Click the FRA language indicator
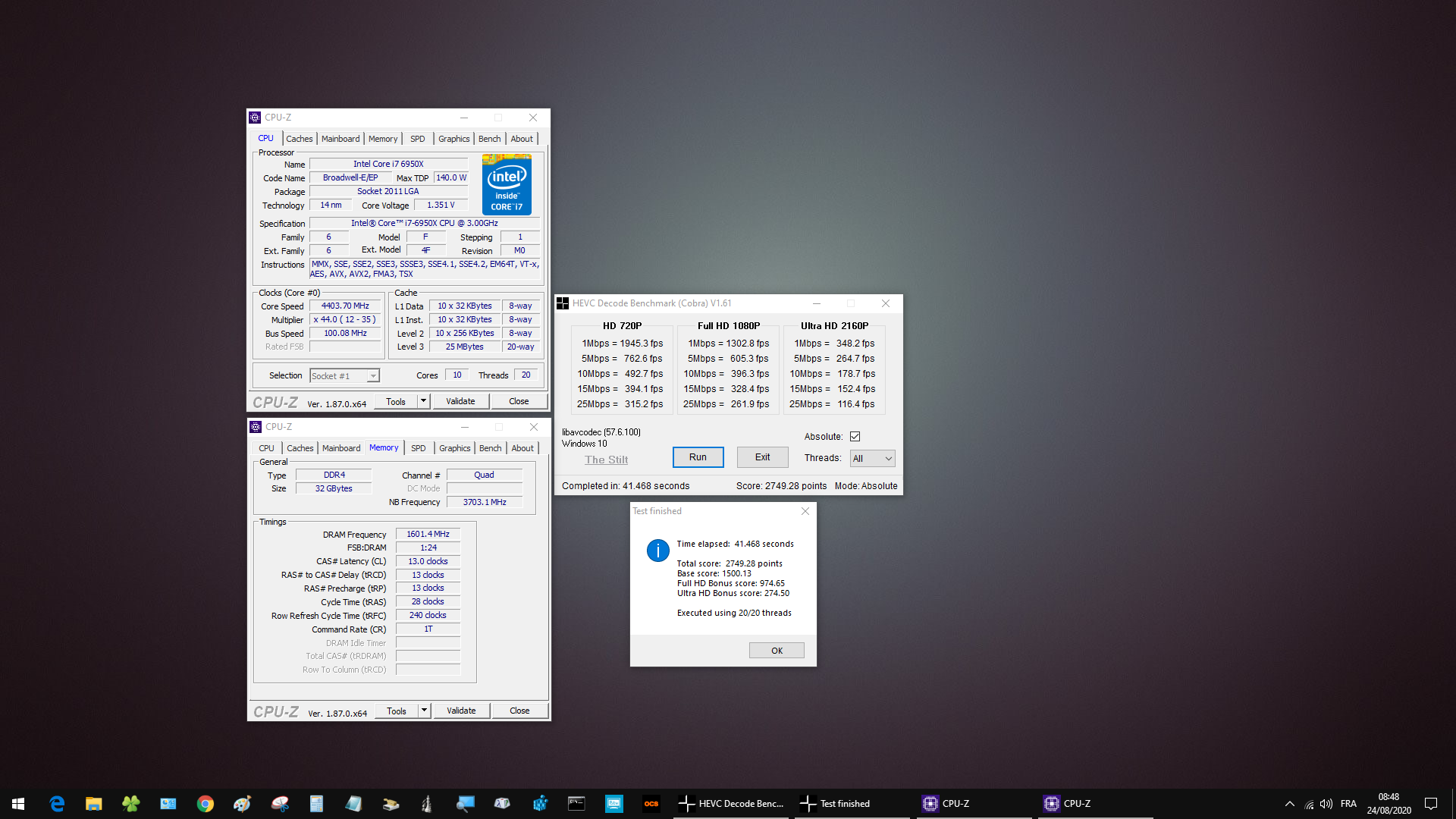 click(x=1348, y=804)
